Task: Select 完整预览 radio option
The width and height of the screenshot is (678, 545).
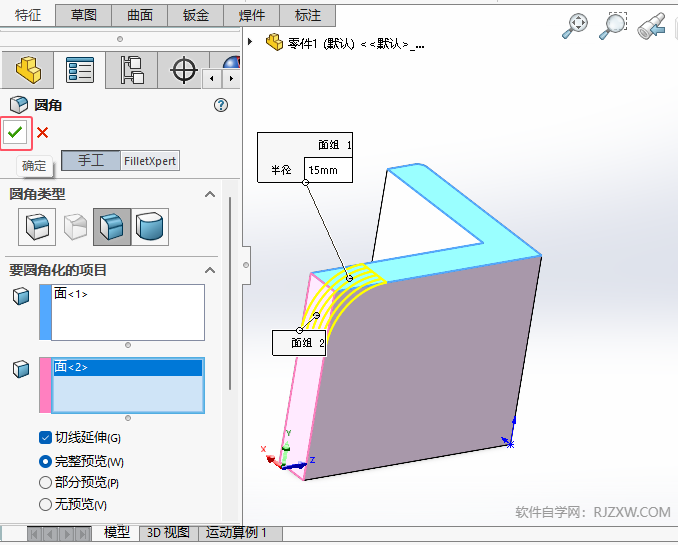Action: click(x=45, y=462)
